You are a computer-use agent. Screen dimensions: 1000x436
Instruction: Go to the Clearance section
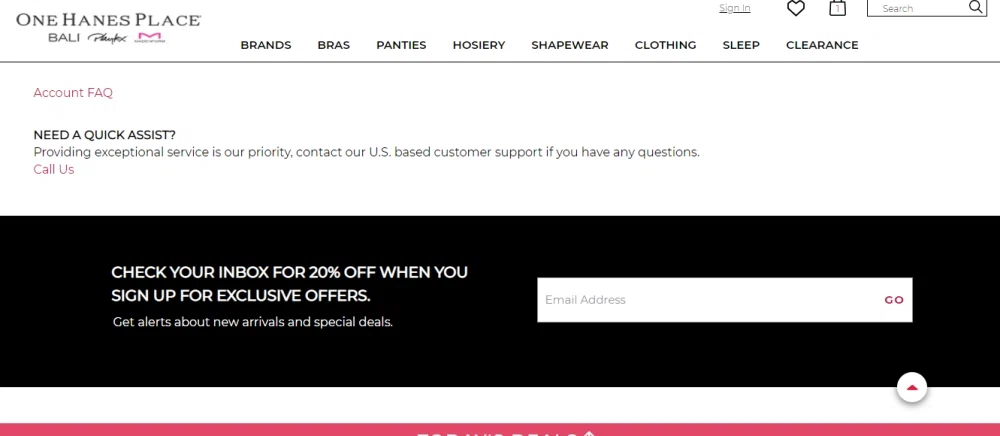click(822, 45)
